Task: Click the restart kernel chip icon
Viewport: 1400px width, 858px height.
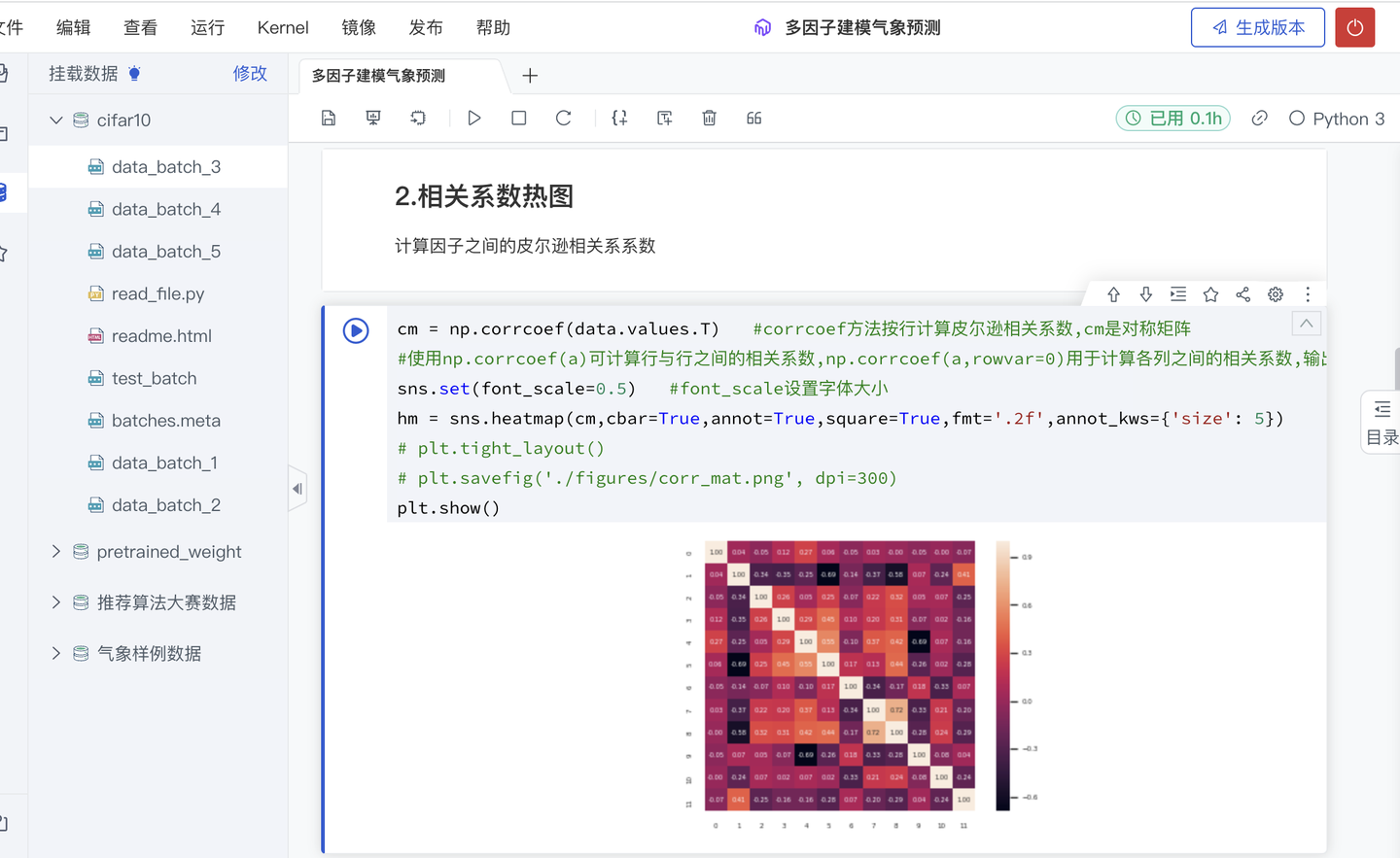Action: (418, 118)
